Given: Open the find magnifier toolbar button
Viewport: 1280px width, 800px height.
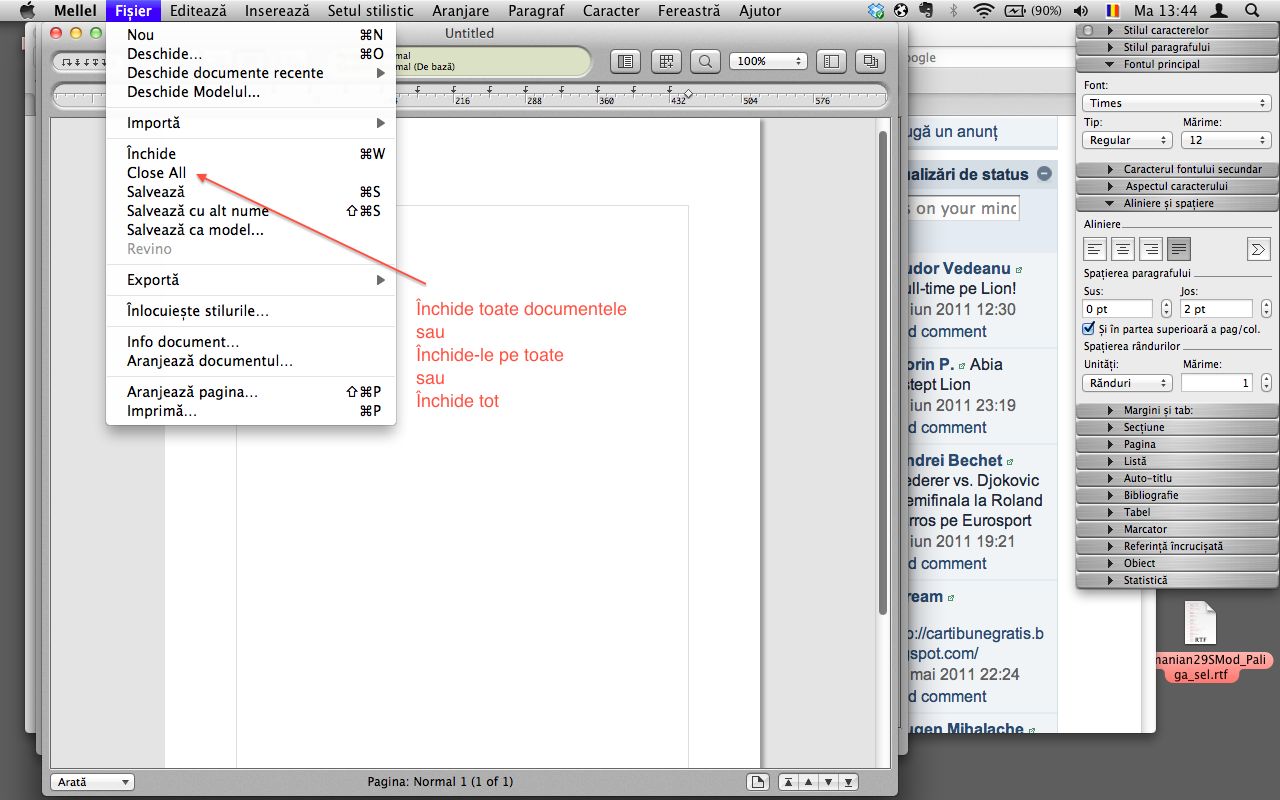Looking at the screenshot, I should coord(705,61).
